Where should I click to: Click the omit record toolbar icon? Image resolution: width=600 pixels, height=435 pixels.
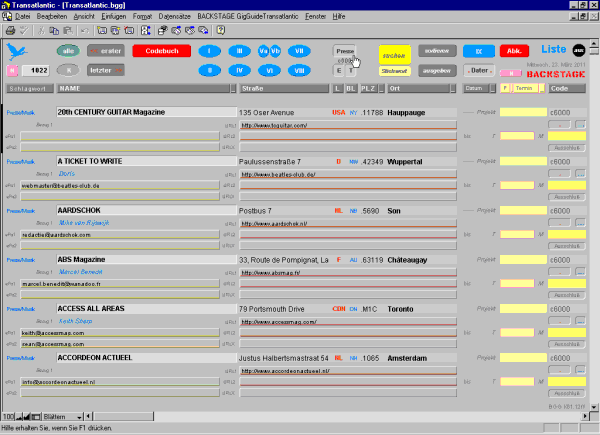(x=190, y=30)
